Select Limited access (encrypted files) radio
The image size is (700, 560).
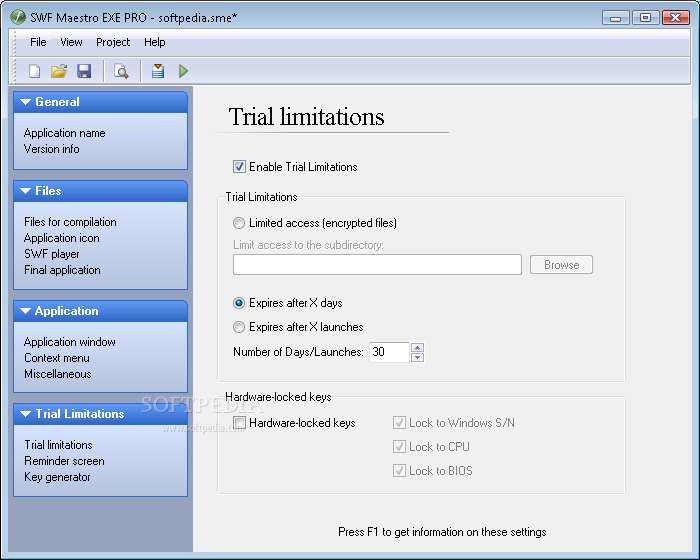pos(239,223)
